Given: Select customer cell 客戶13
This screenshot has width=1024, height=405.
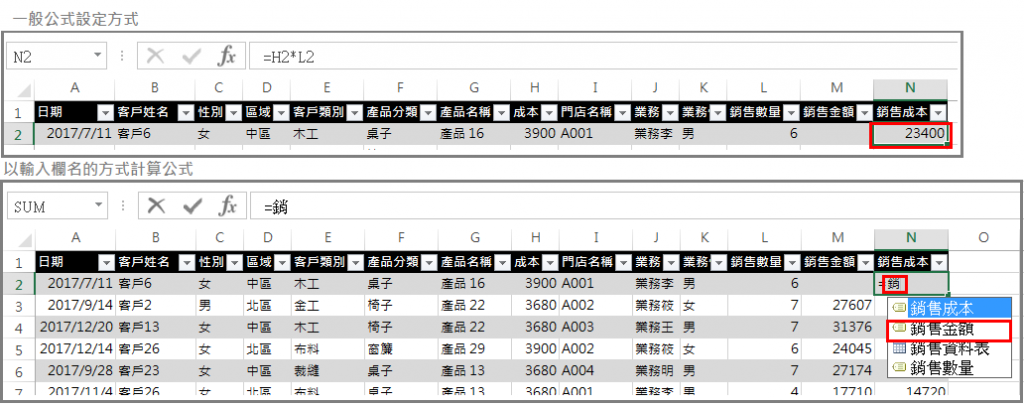Looking at the screenshot, I should (155, 327).
